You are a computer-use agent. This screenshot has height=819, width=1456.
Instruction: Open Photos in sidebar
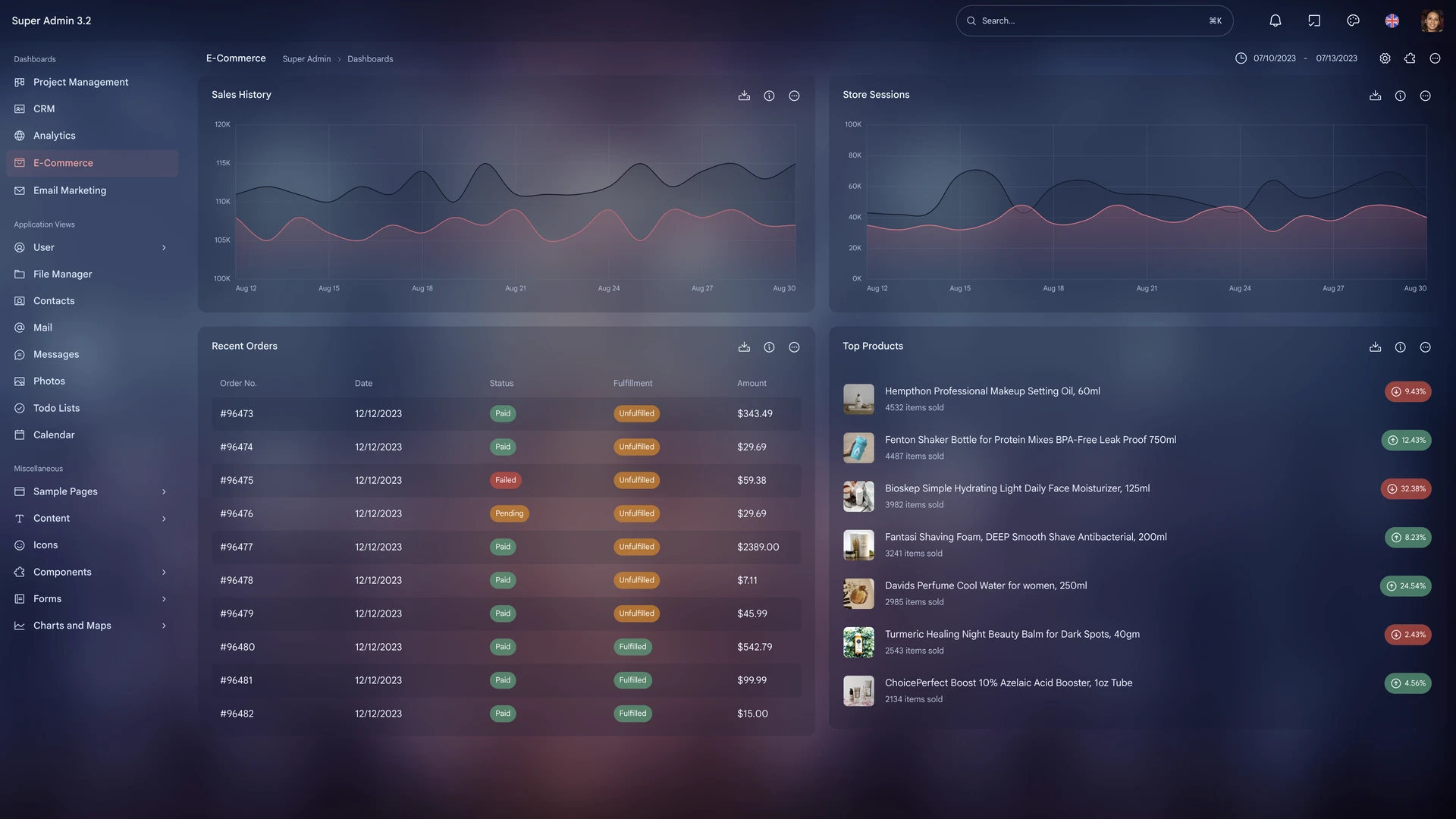point(93,381)
